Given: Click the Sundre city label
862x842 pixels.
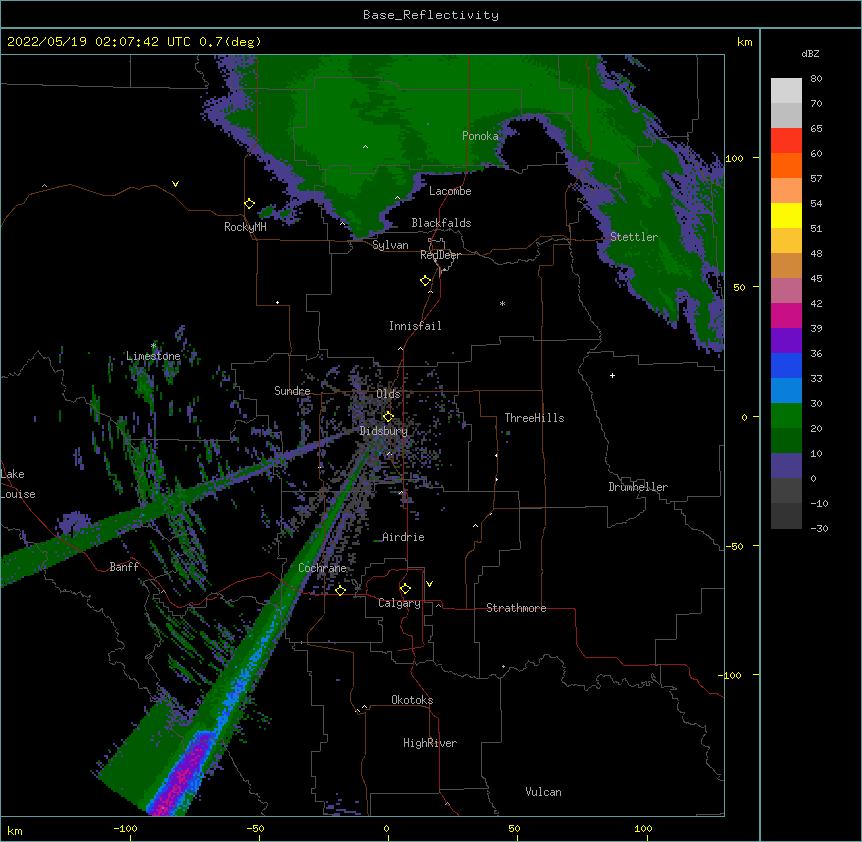Looking at the screenshot, I should [x=292, y=391].
